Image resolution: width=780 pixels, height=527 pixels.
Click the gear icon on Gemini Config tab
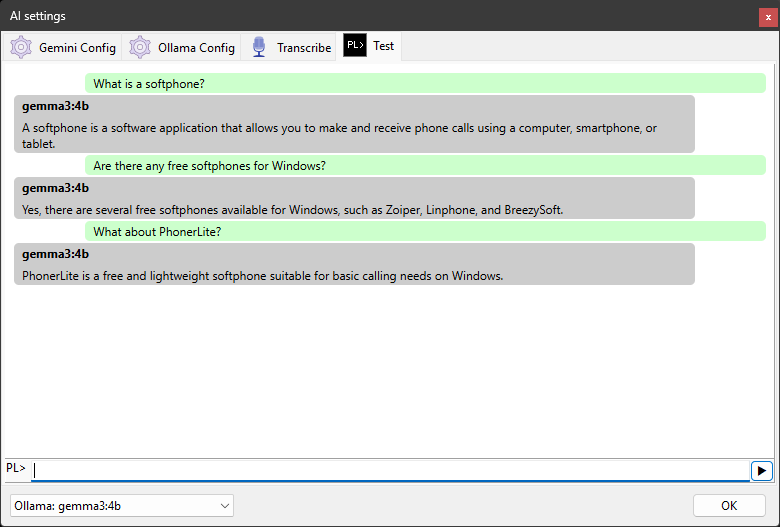click(x=21, y=47)
